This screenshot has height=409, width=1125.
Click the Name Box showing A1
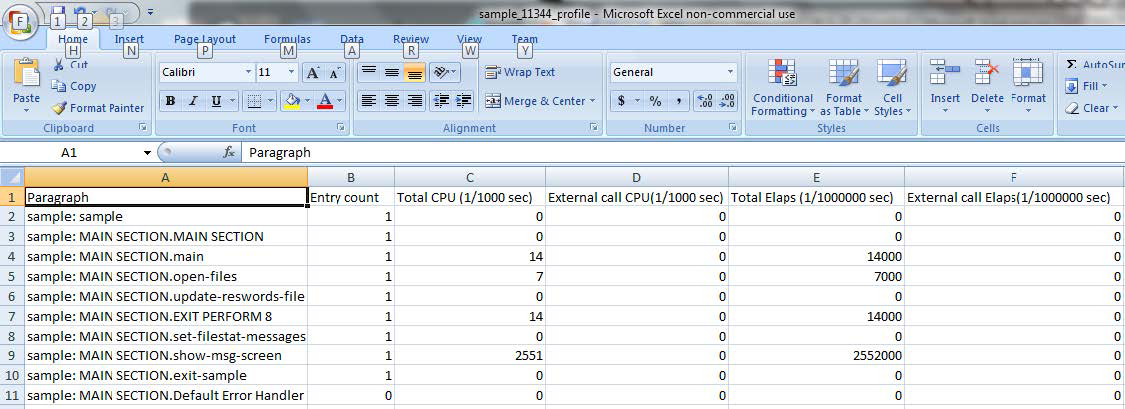coord(69,152)
